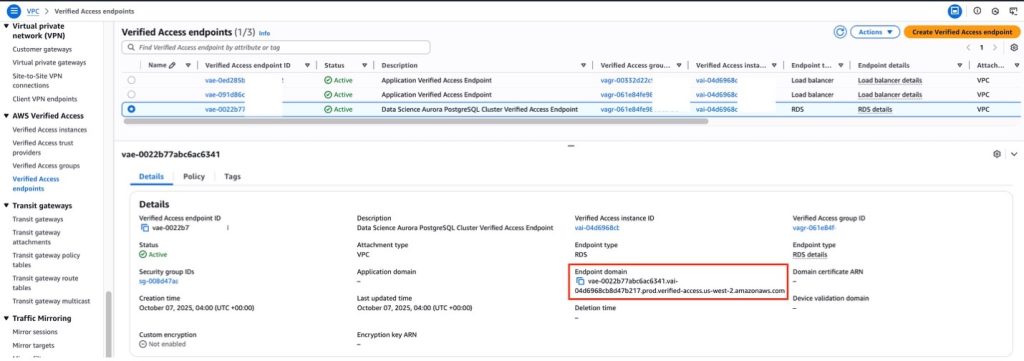Click the refresh endpoints icon button
Screen dimensions: 1024x361
coord(840,32)
